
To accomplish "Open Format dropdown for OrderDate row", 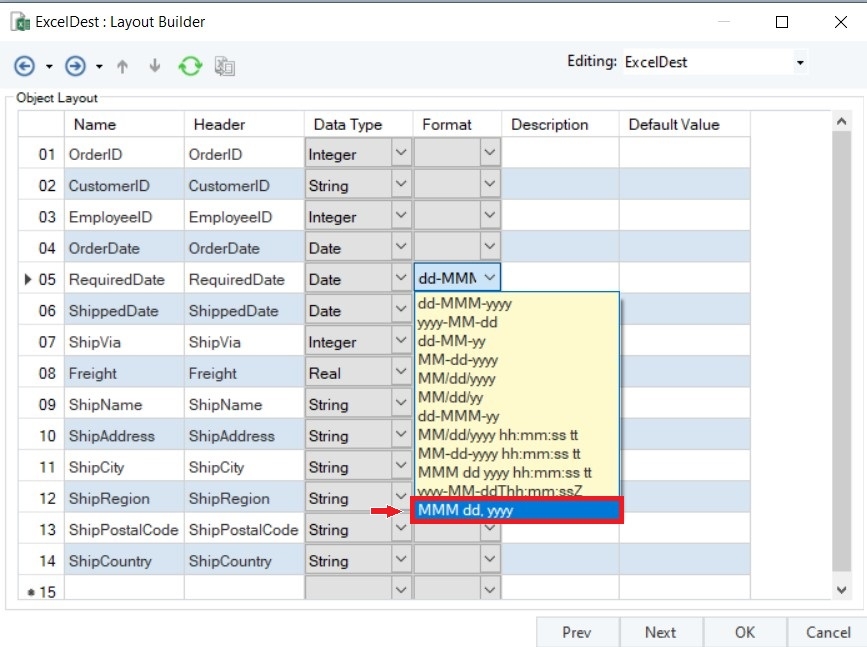I will [x=489, y=247].
